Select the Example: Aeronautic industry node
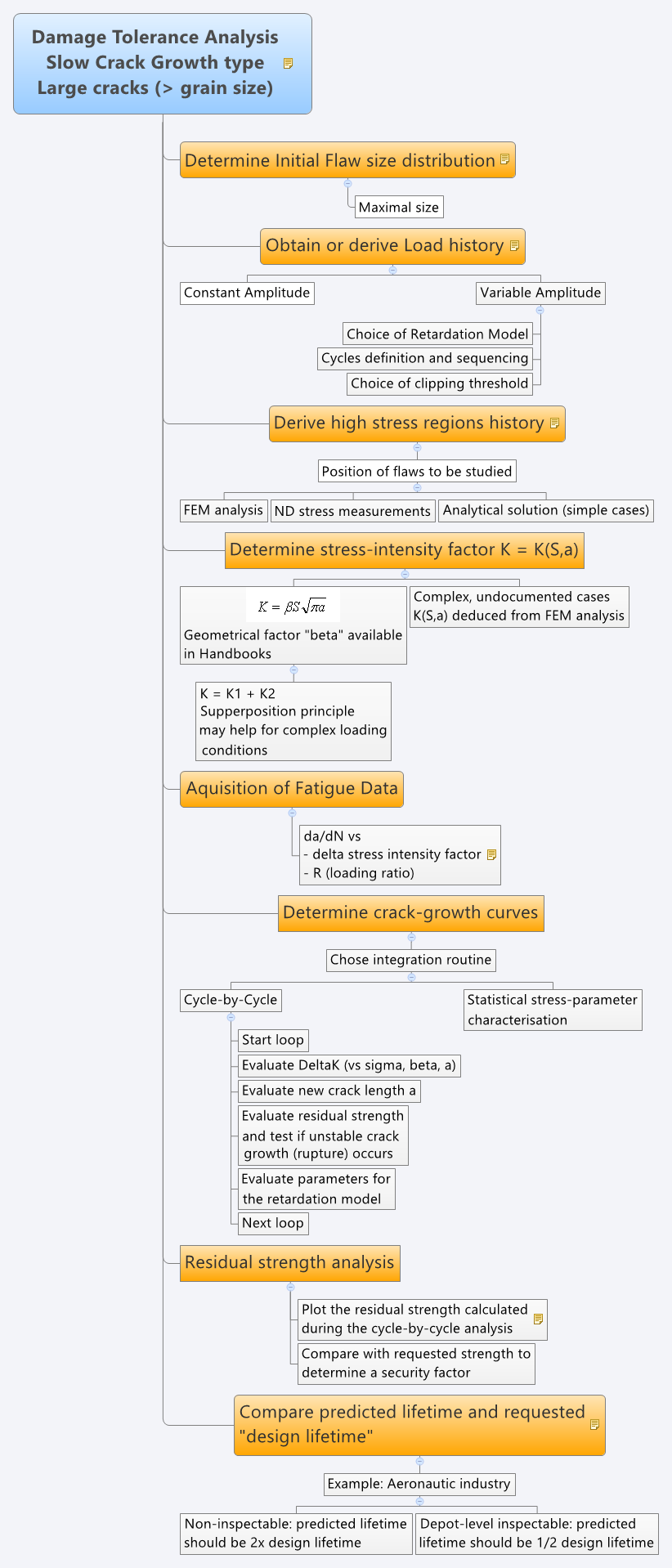 click(419, 1484)
